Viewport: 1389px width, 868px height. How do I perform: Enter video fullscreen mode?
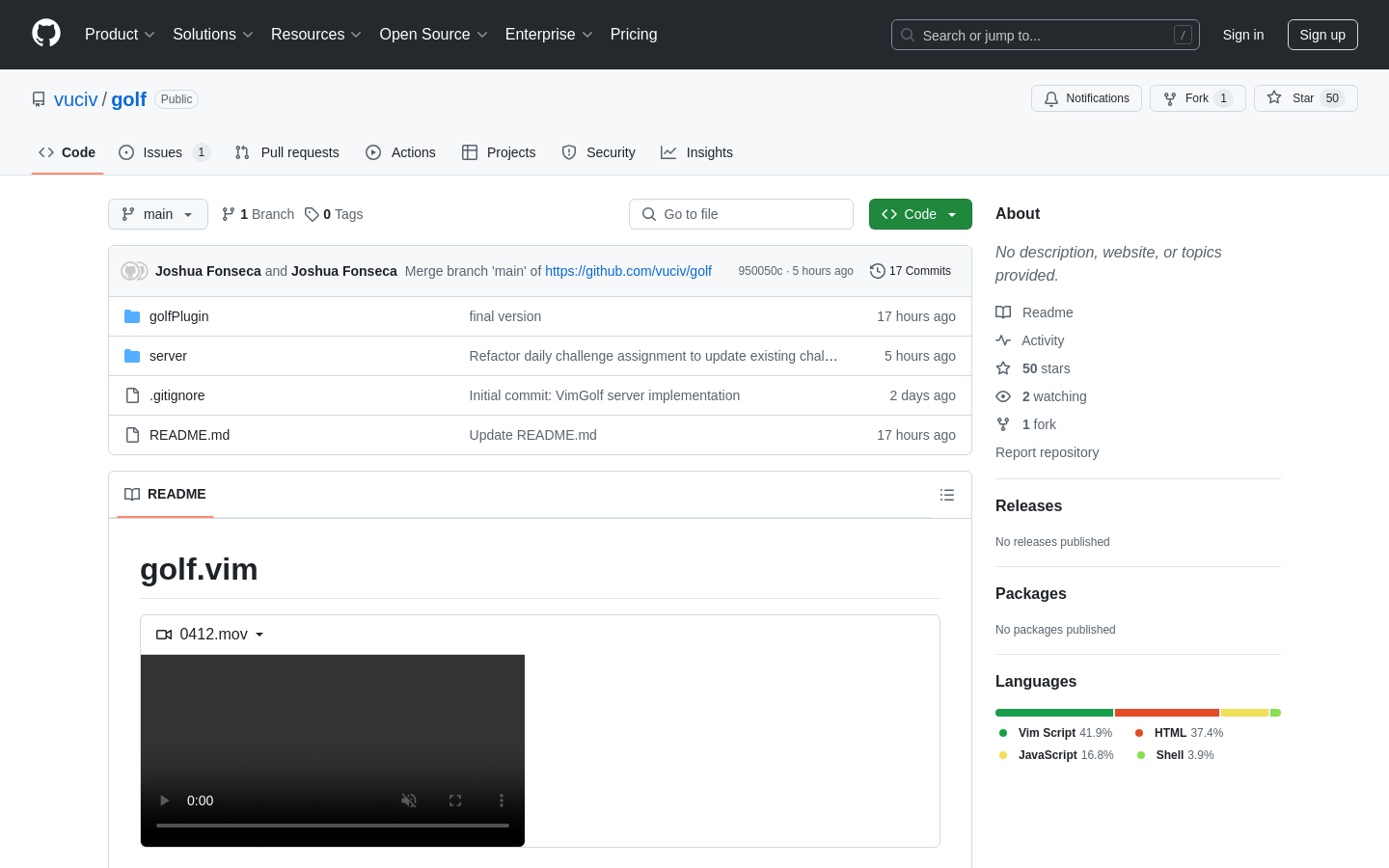[455, 800]
